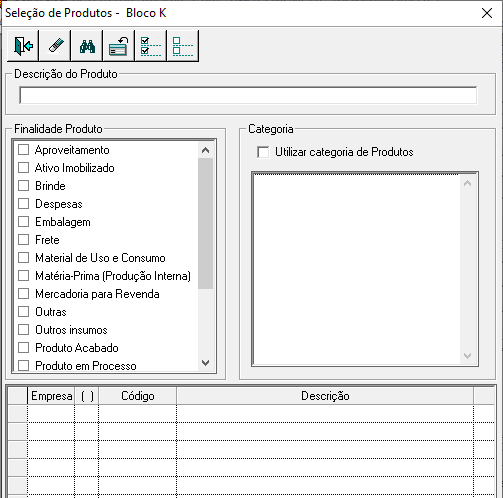Screen dimensions: 503x498
Task: Click the binoculars search icon
Action: pyautogui.click(x=87, y=46)
